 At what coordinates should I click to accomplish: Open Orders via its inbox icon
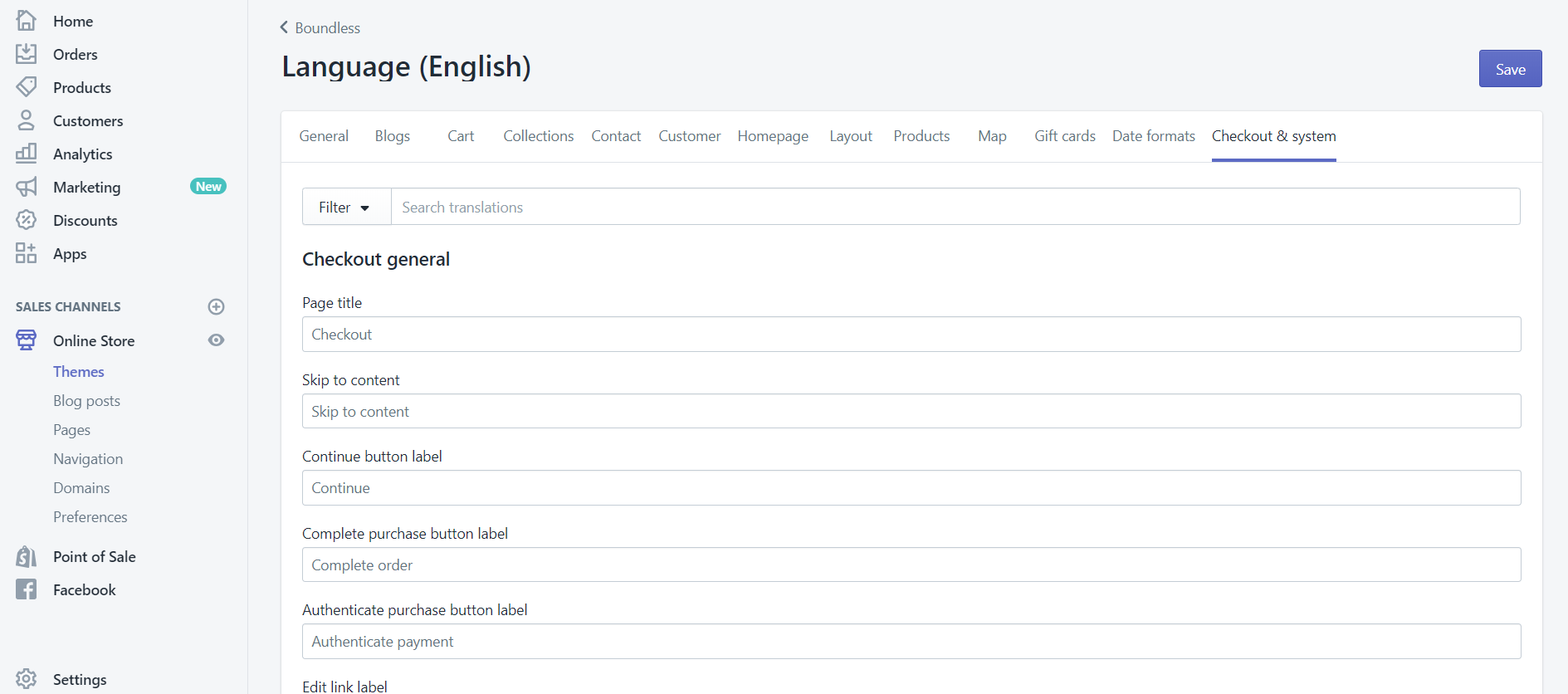pyautogui.click(x=26, y=54)
